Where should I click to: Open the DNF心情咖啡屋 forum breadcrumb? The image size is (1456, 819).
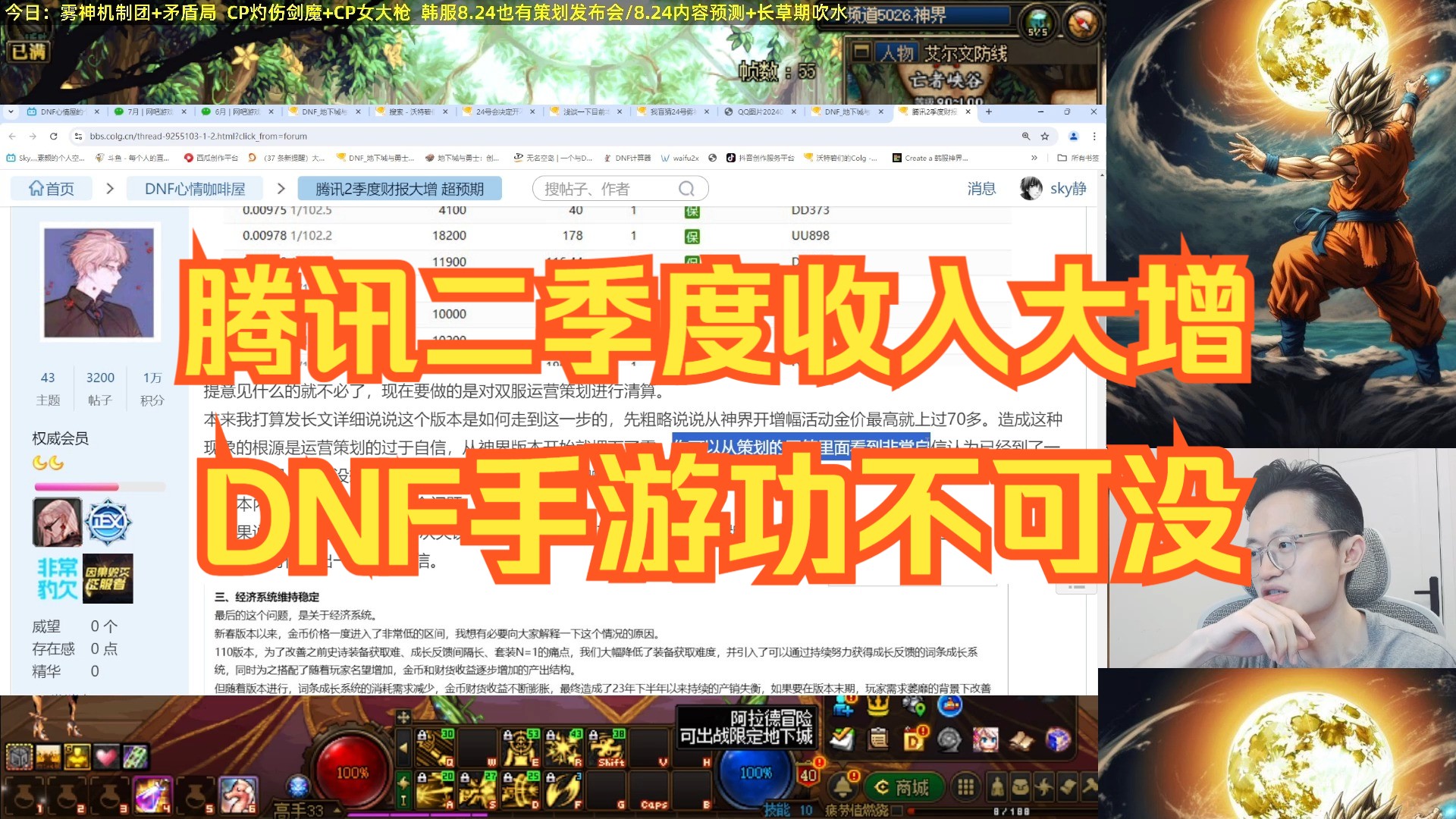pyautogui.click(x=195, y=189)
